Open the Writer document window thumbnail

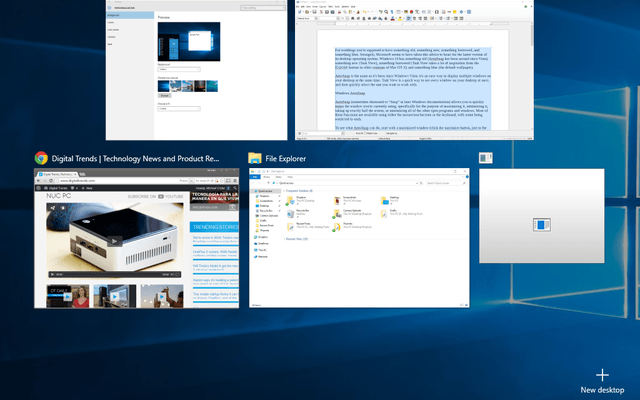pyautogui.click(x=414, y=70)
